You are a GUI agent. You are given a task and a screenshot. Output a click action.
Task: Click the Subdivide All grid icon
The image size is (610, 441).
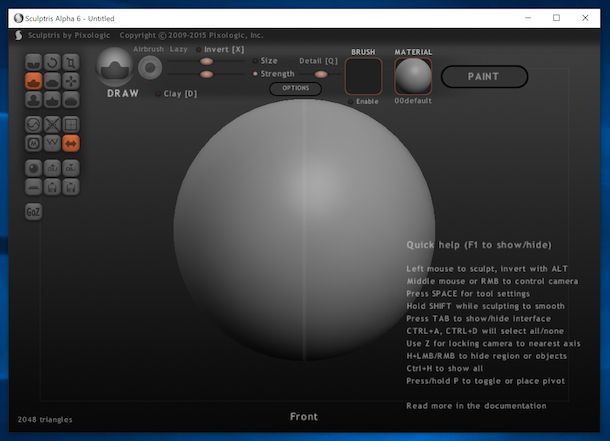tap(71, 124)
